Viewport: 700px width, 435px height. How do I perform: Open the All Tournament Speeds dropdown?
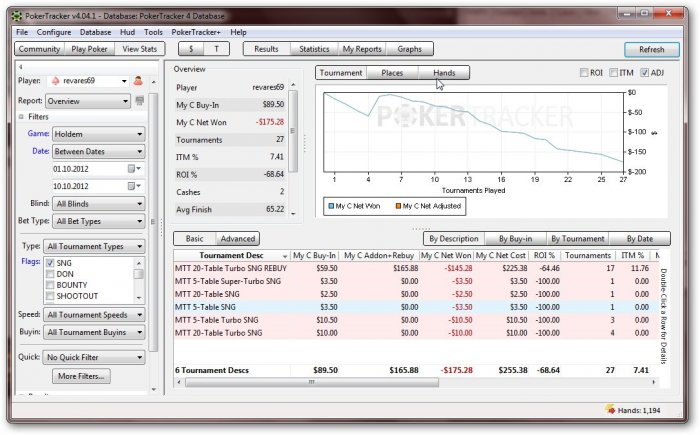[94, 315]
